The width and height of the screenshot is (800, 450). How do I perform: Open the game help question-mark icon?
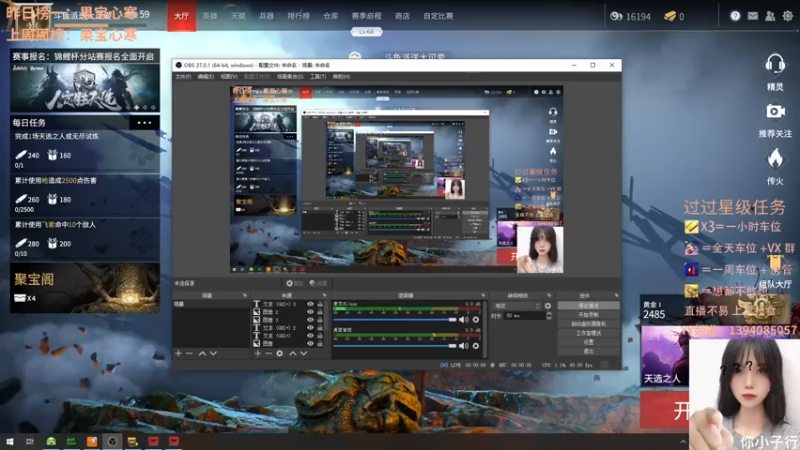click(735, 16)
